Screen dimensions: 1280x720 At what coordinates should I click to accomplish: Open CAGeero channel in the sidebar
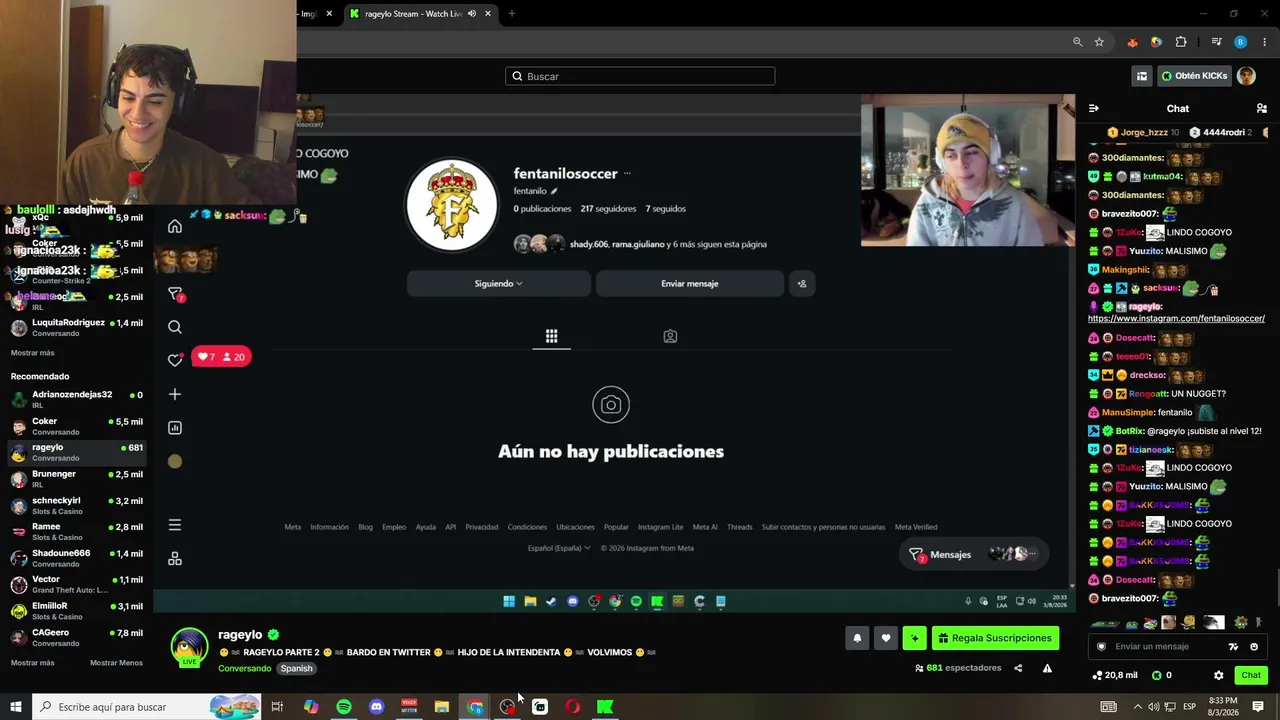(x=78, y=637)
